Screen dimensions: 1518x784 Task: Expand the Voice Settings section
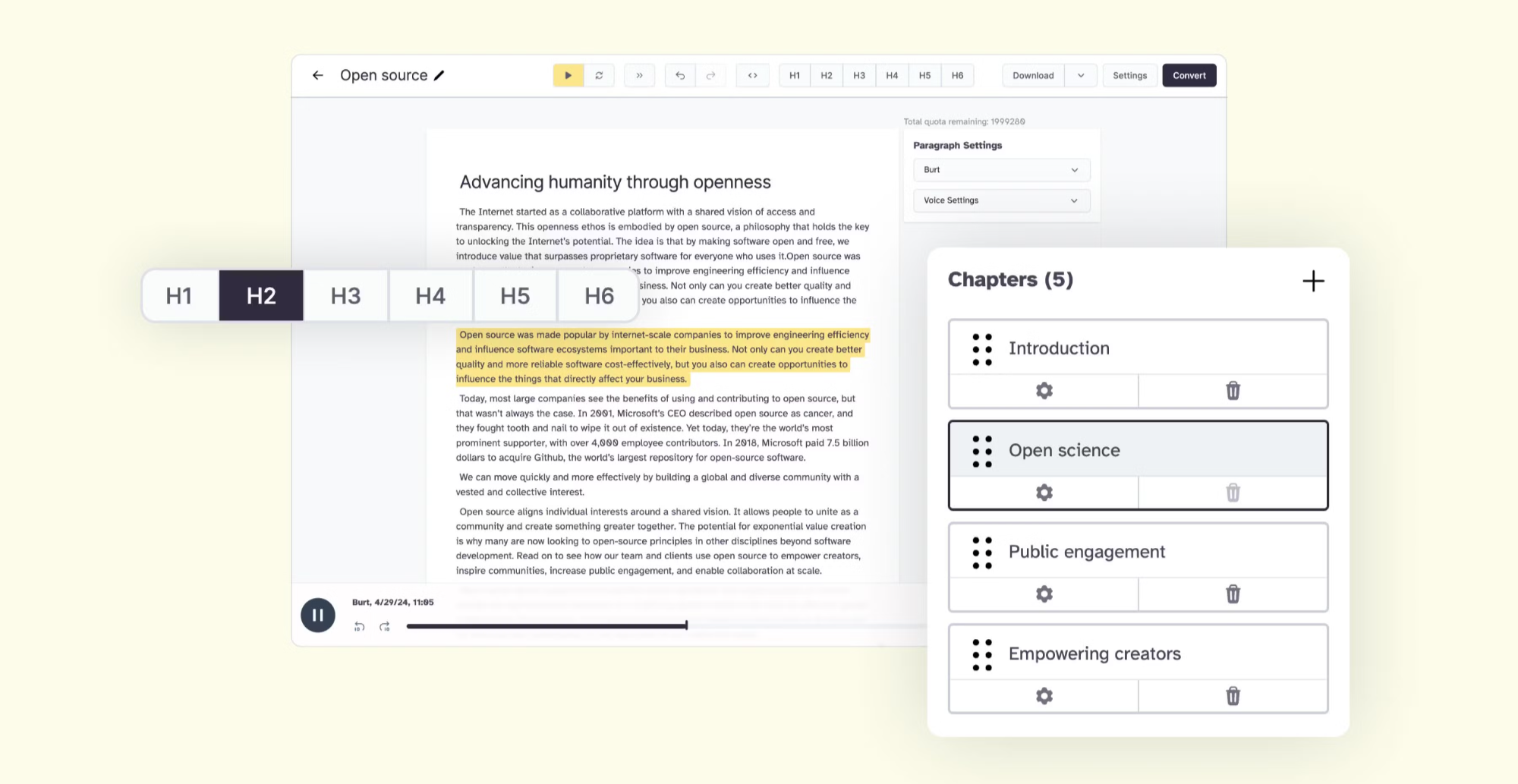[1000, 200]
